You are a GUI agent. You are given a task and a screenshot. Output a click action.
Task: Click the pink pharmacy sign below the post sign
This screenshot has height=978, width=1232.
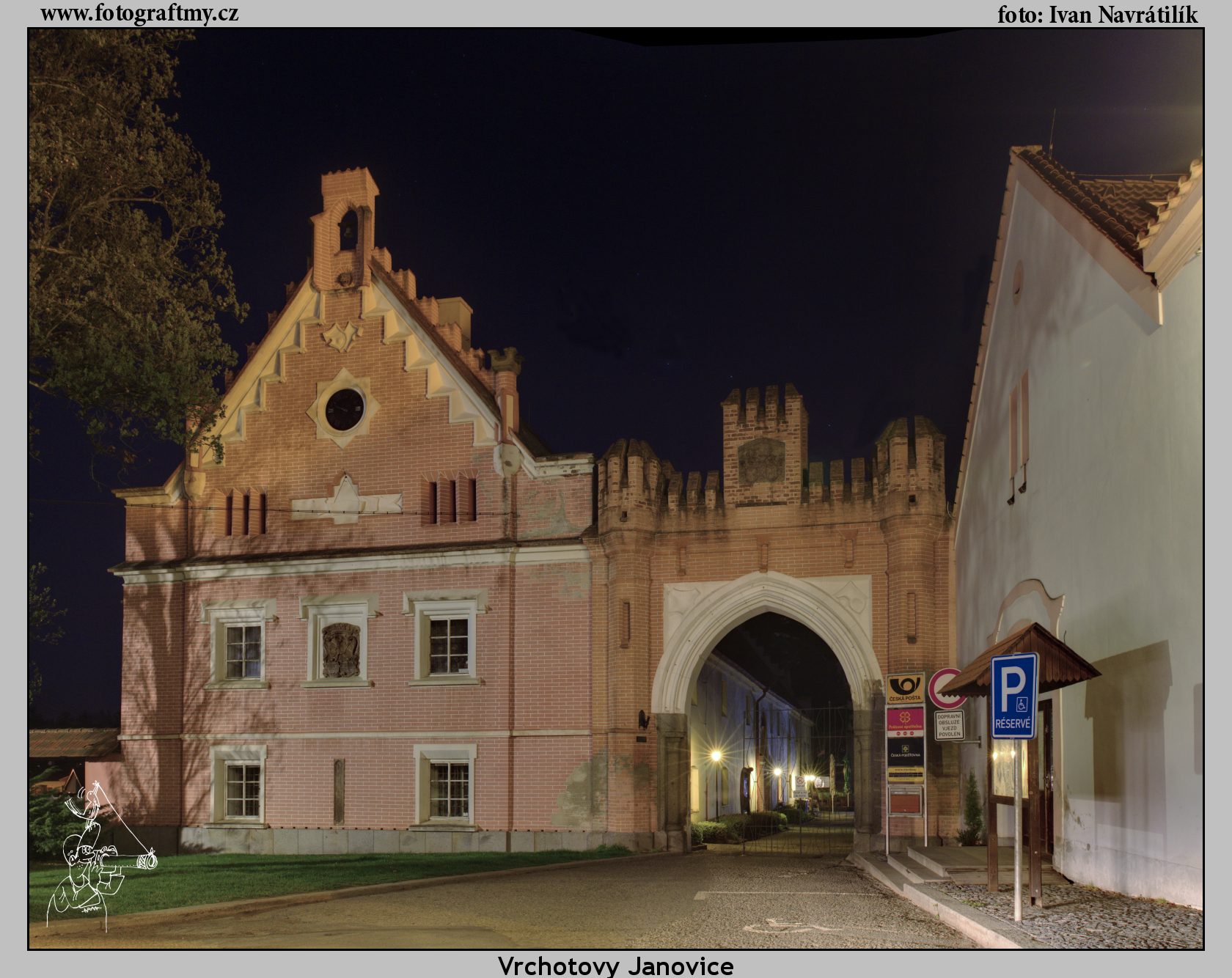pos(905,721)
